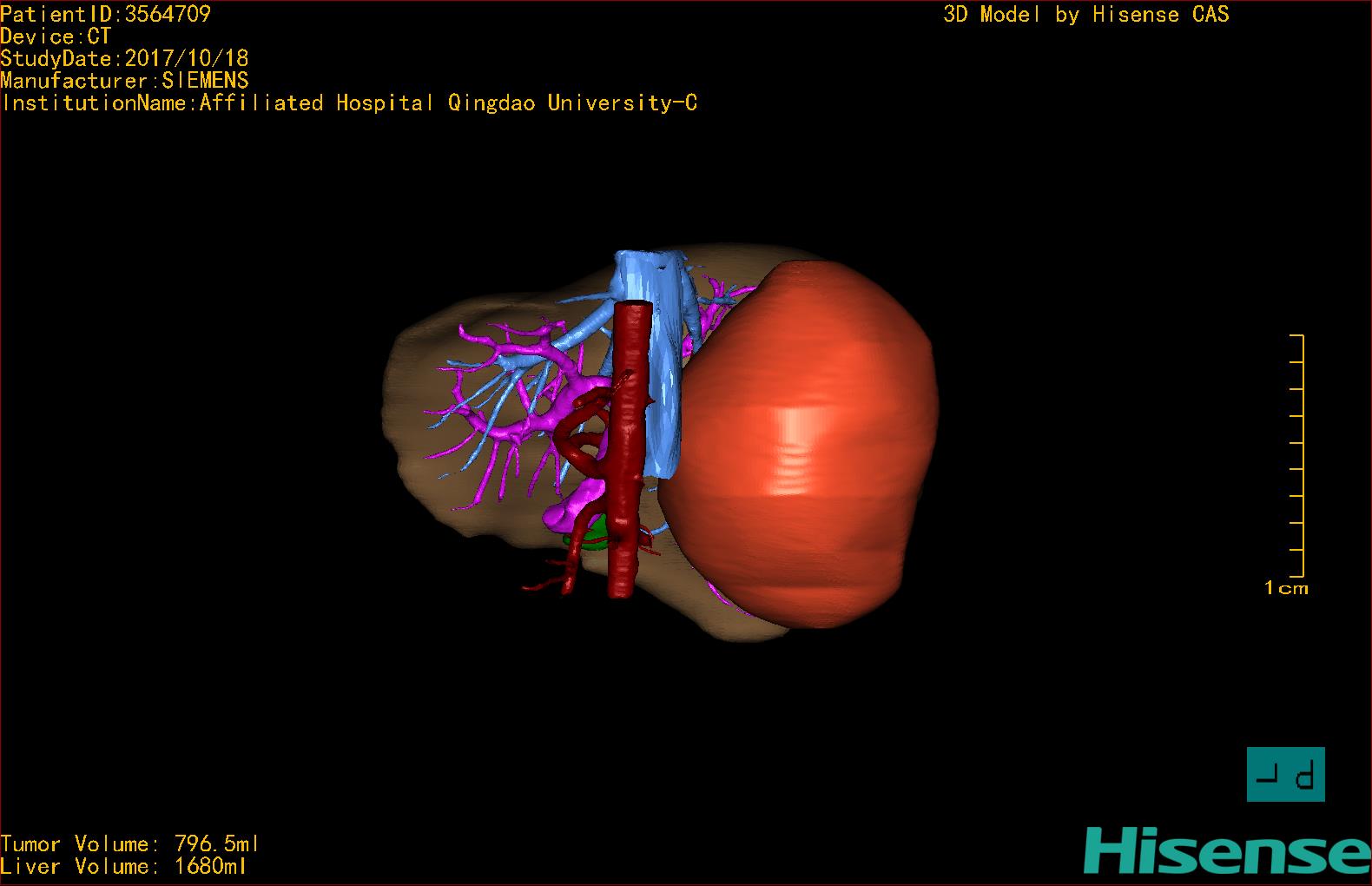The width and height of the screenshot is (1372, 886).
Task: Click the Manufacturer SIEMENS label
Action: pyautogui.click(x=124, y=81)
